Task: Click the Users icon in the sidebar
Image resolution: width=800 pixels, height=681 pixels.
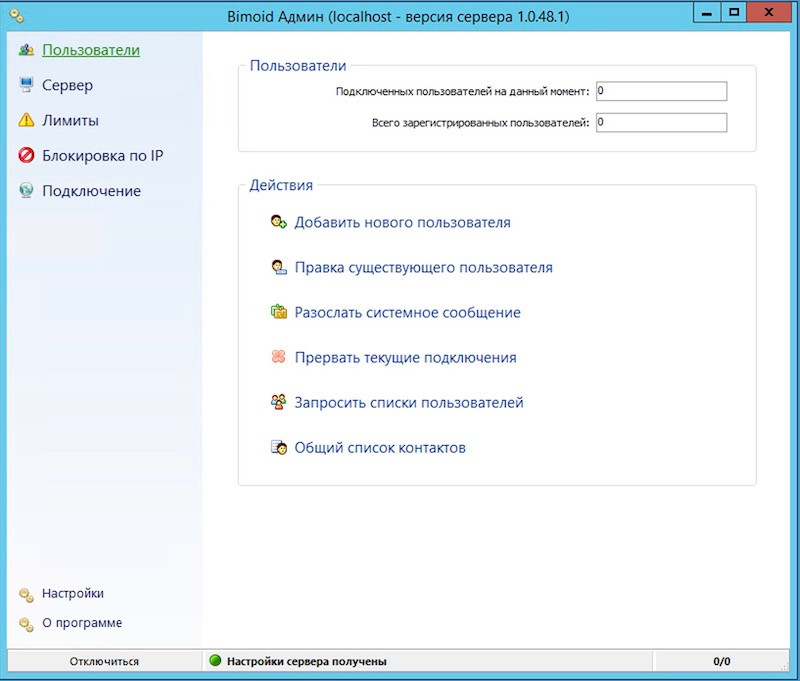Action: pos(26,50)
